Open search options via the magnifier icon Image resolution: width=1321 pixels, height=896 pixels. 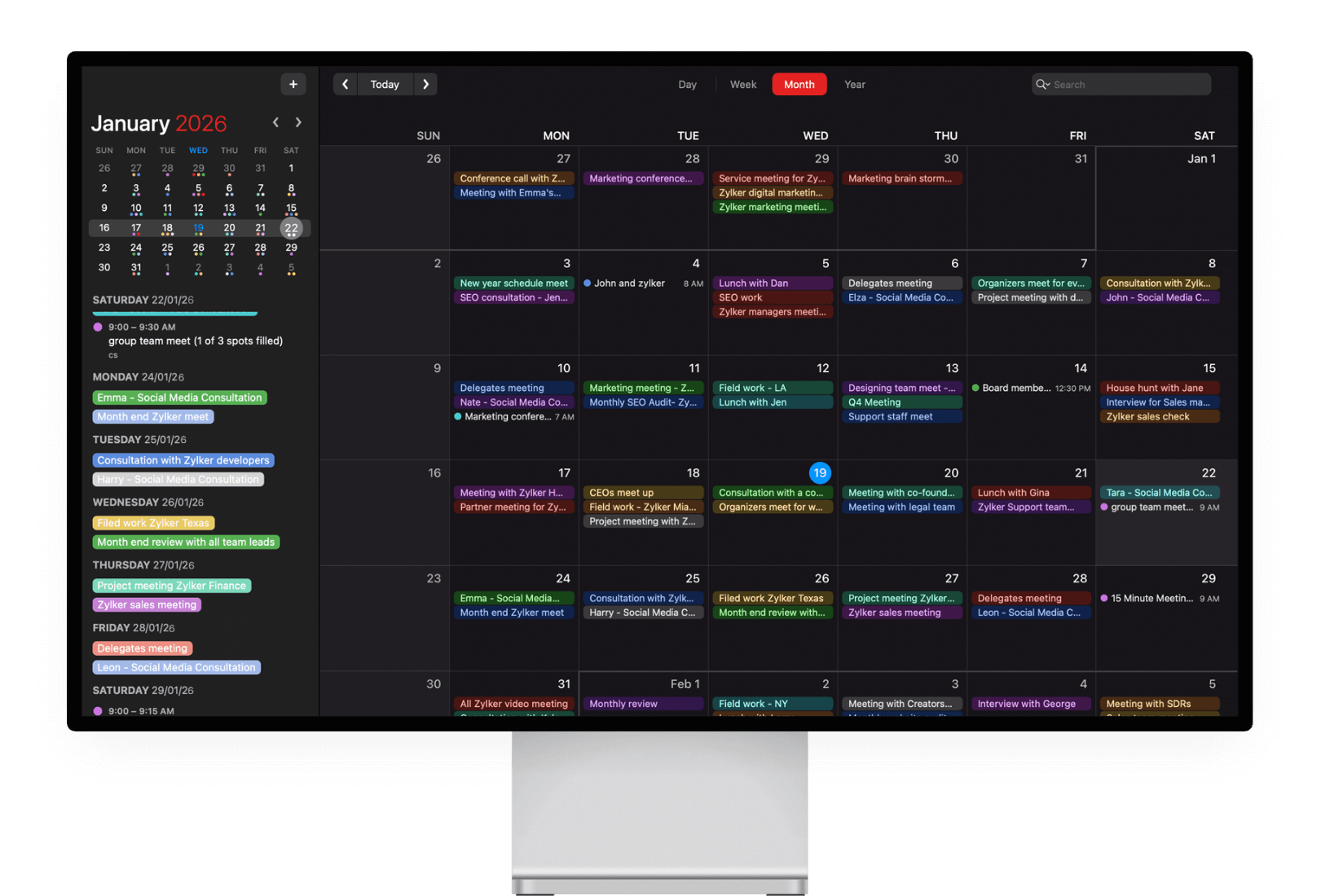click(1042, 84)
